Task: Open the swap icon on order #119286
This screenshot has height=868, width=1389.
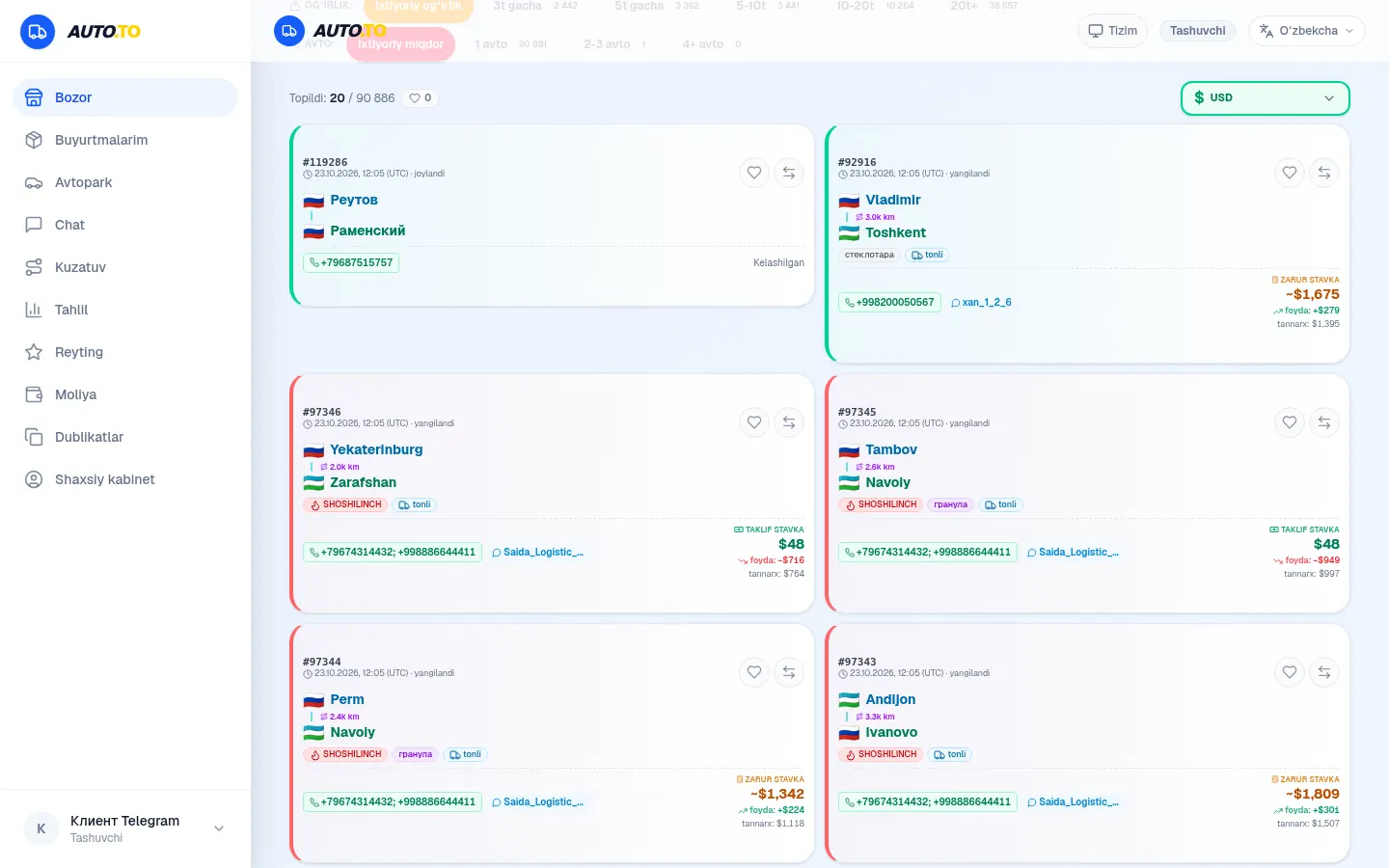Action: coord(789,173)
